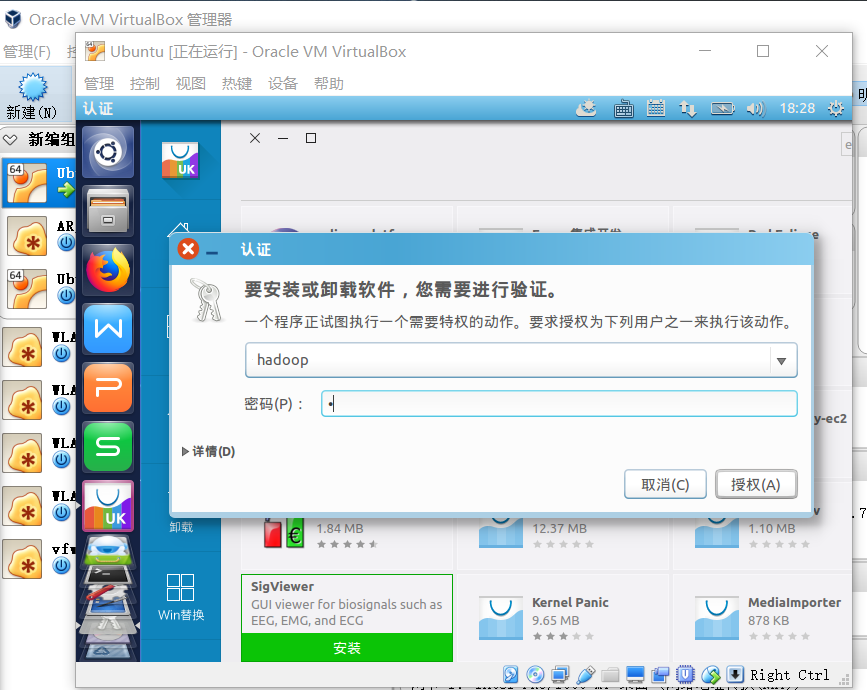The height and width of the screenshot is (690, 867).
Task: Open 设备 menu in VM window
Action: click(x=283, y=83)
